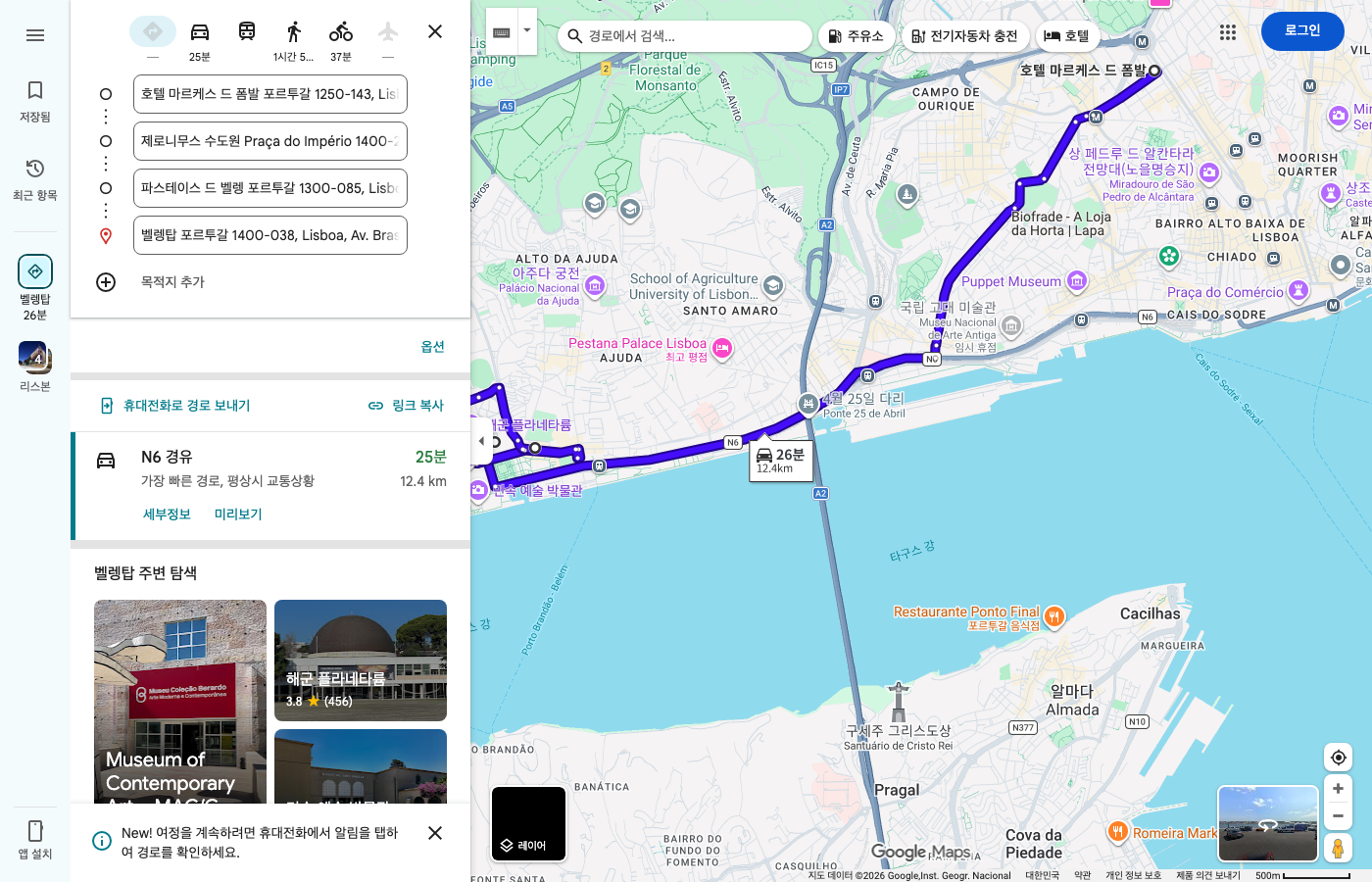Open Saved places in sidebar
The width and height of the screenshot is (1372, 882).
pos(35,102)
